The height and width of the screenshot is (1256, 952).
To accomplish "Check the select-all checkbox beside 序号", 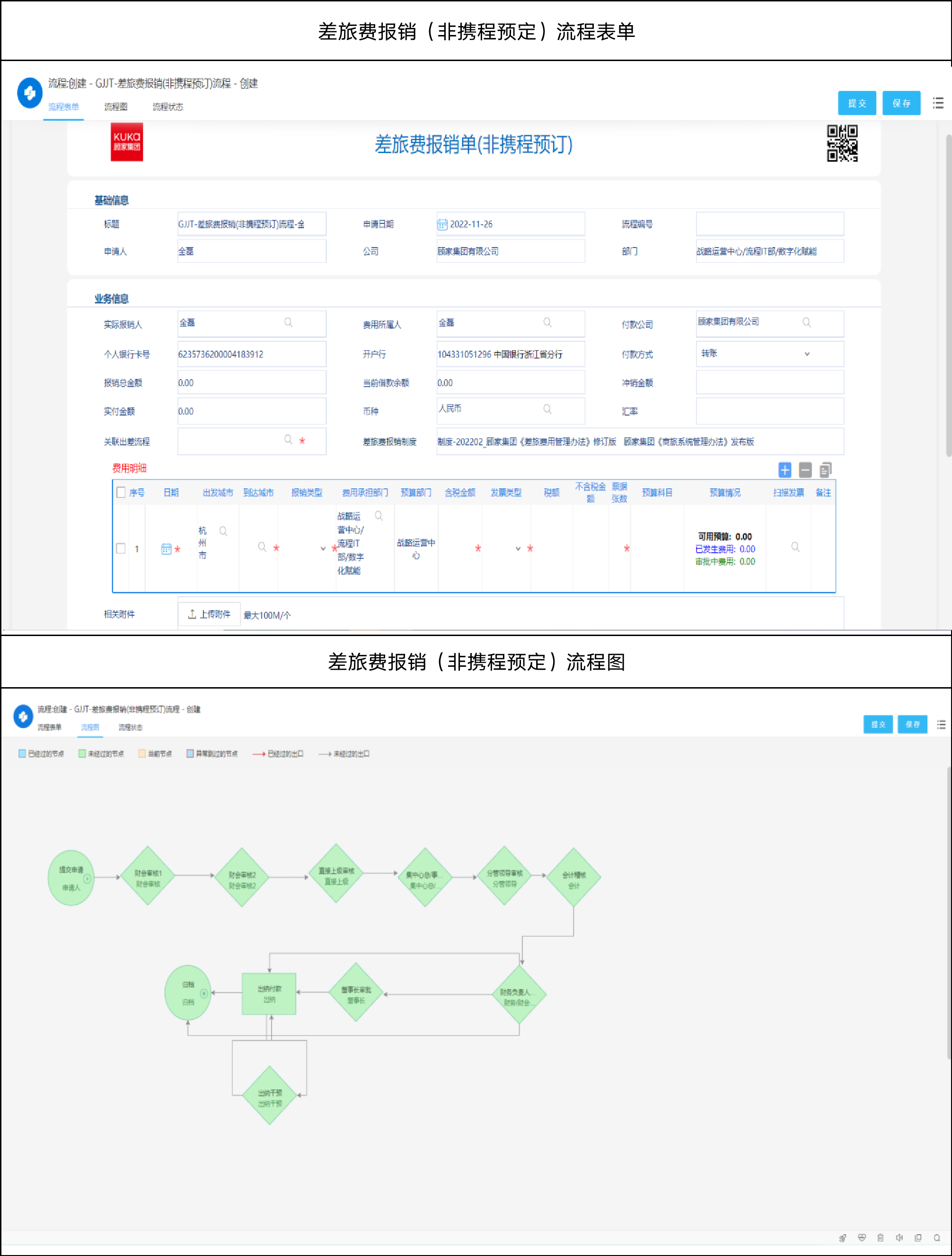I will pos(120,492).
